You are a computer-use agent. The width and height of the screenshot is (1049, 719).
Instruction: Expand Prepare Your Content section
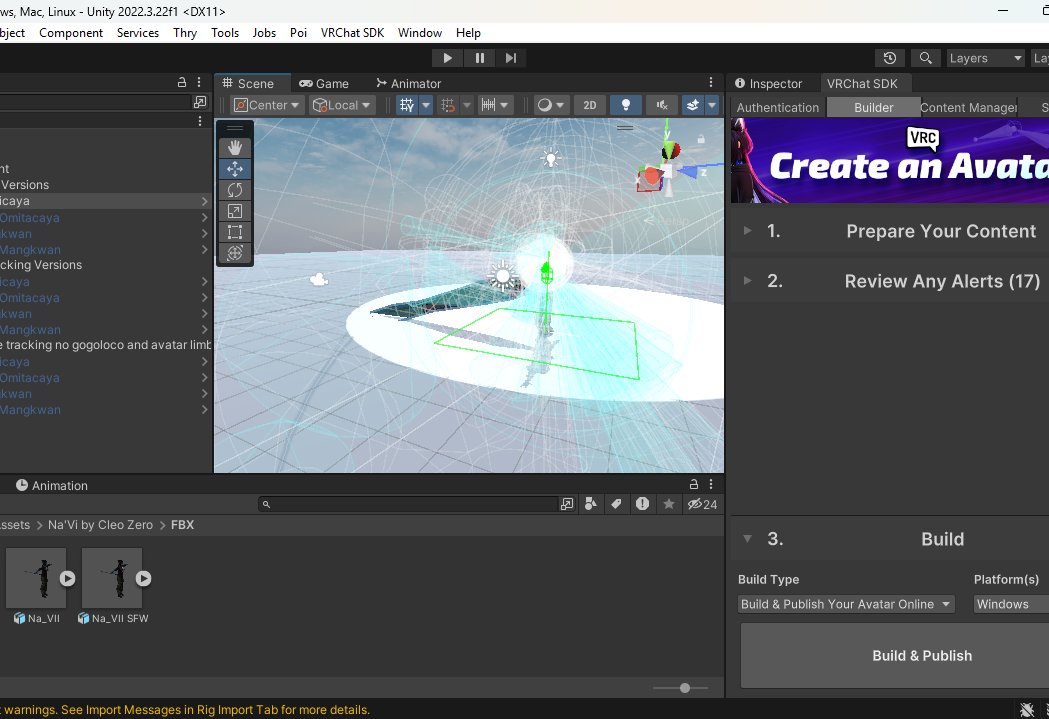748,231
